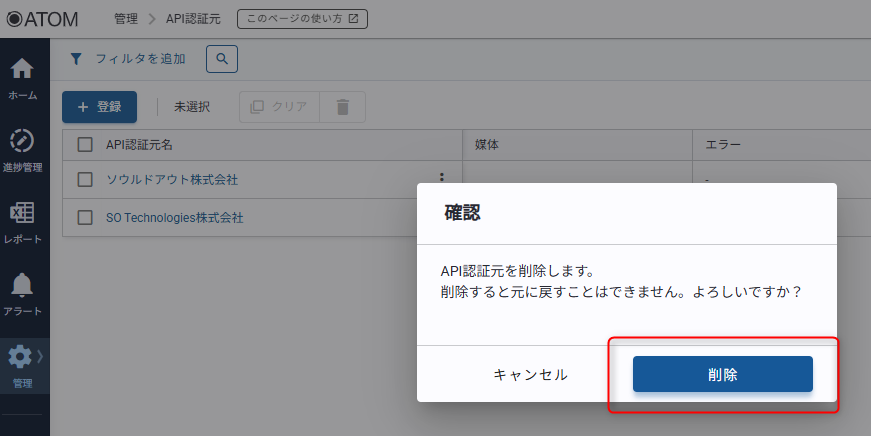
Task: Confirm deletion with the 削除 button
Action: click(x=722, y=374)
